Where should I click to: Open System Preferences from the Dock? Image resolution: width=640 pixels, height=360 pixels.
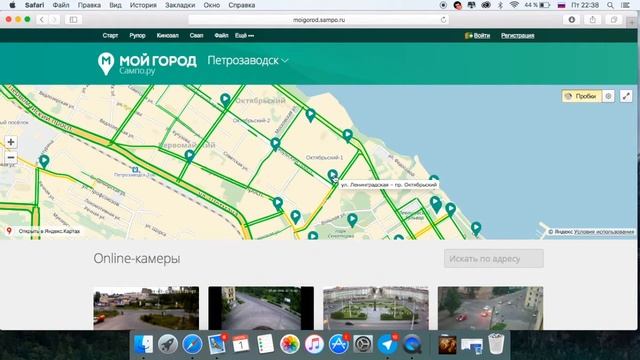click(x=363, y=344)
